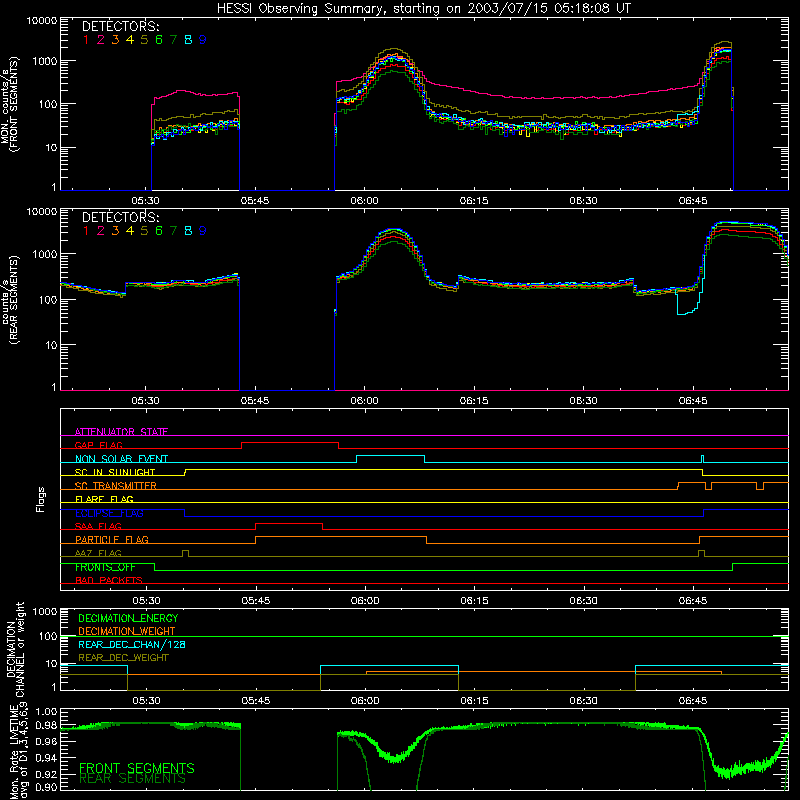Click the ATTENUATOR_STATE flag label
This screenshot has width=800, height=800.
[121, 432]
